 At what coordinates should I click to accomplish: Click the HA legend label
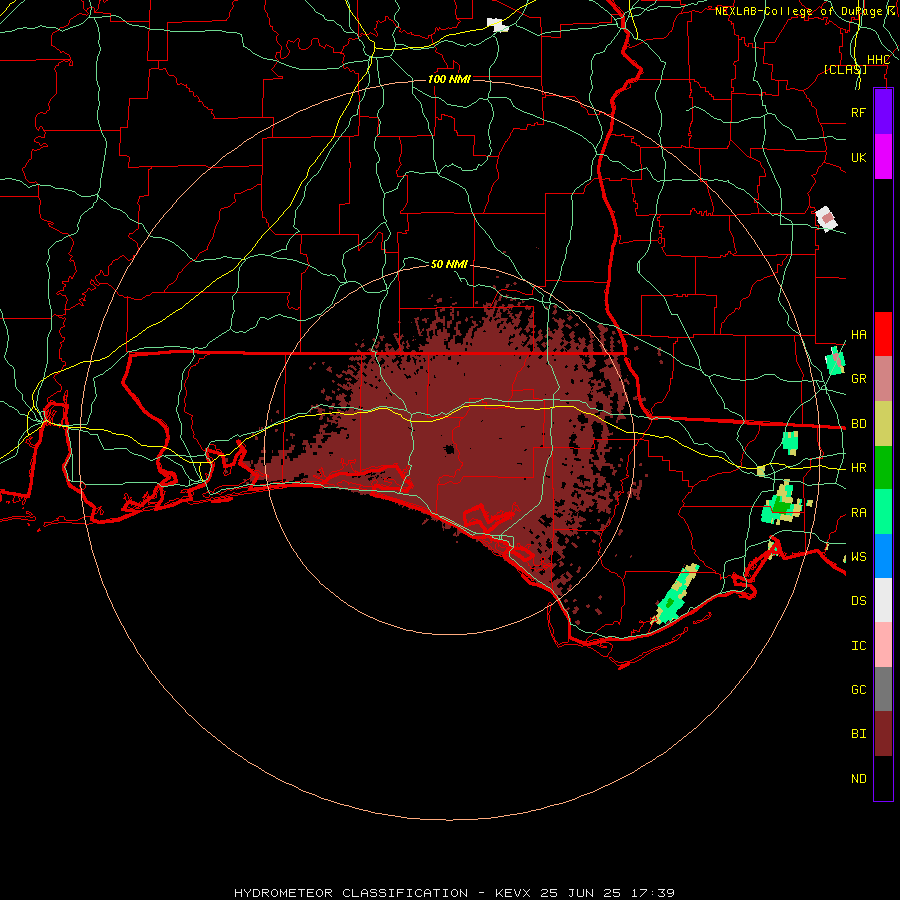(x=858, y=335)
